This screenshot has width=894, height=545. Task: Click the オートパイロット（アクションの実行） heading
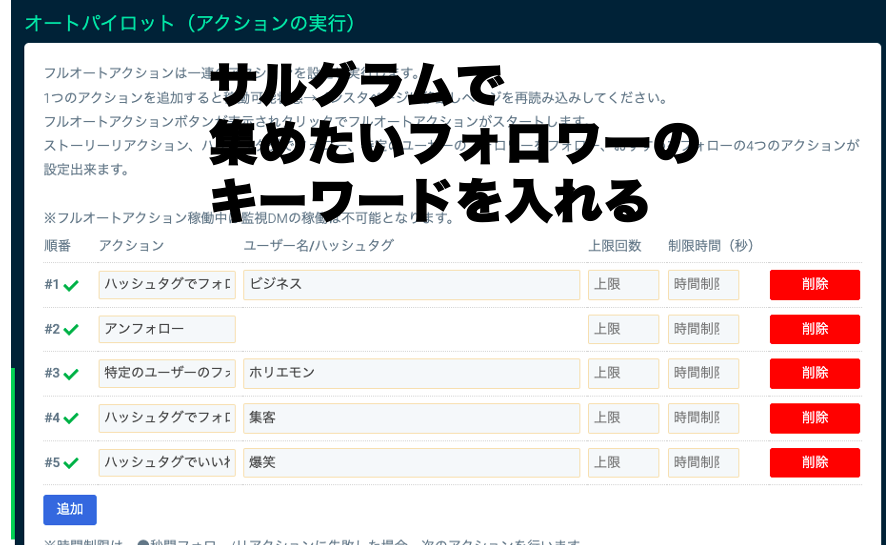point(190,23)
